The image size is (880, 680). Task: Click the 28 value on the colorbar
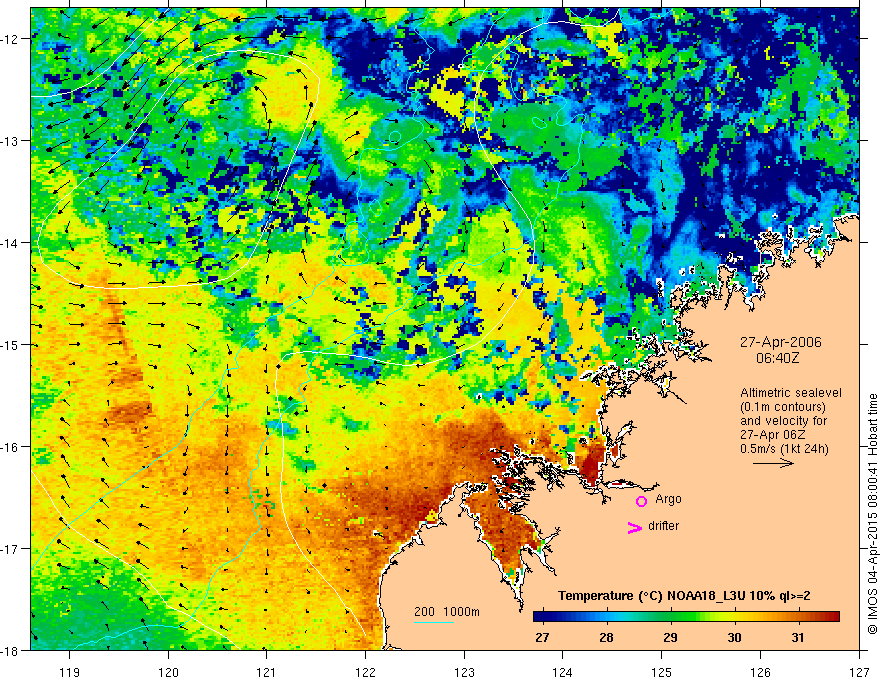click(606, 637)
